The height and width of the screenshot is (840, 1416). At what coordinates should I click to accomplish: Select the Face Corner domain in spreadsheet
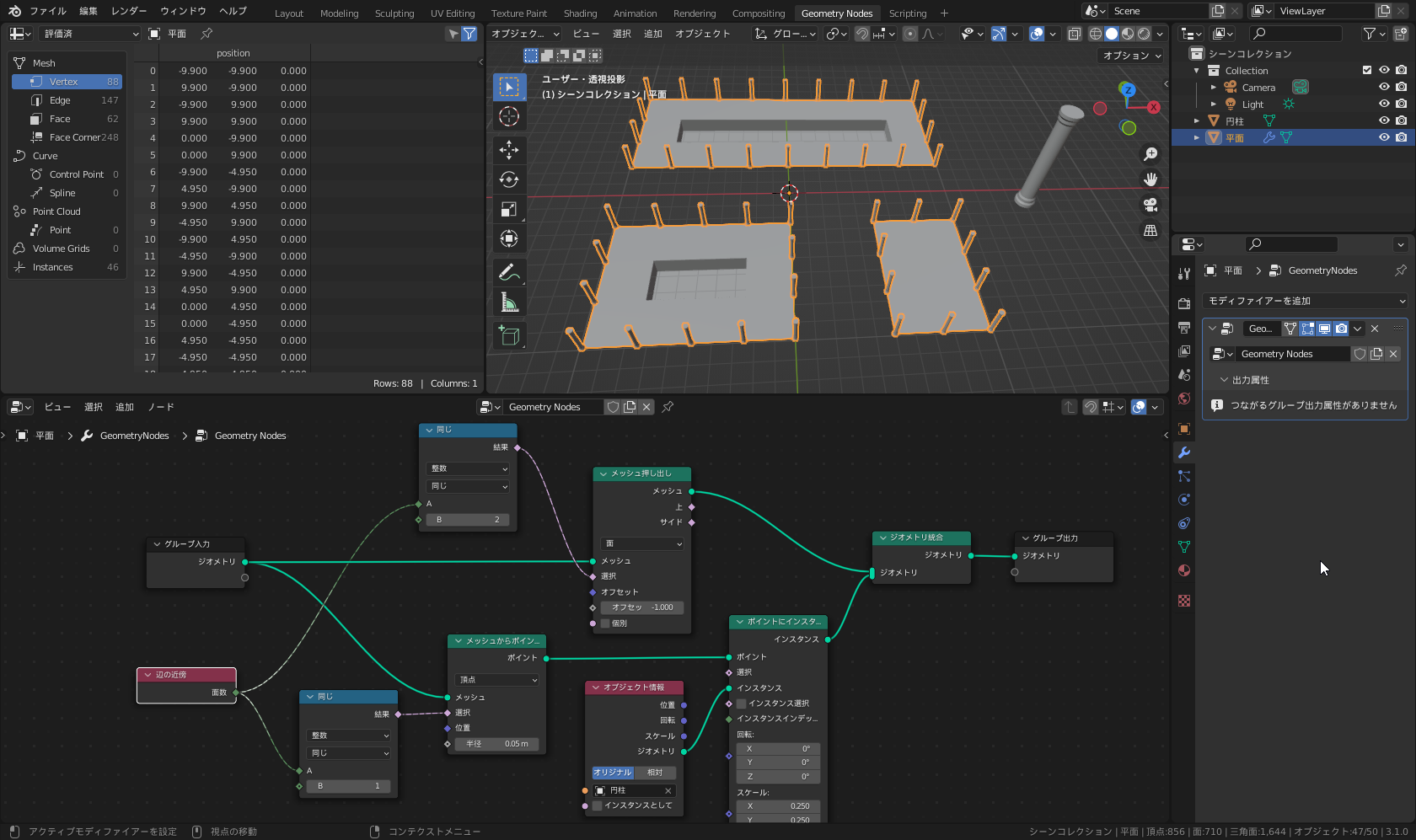67,137
